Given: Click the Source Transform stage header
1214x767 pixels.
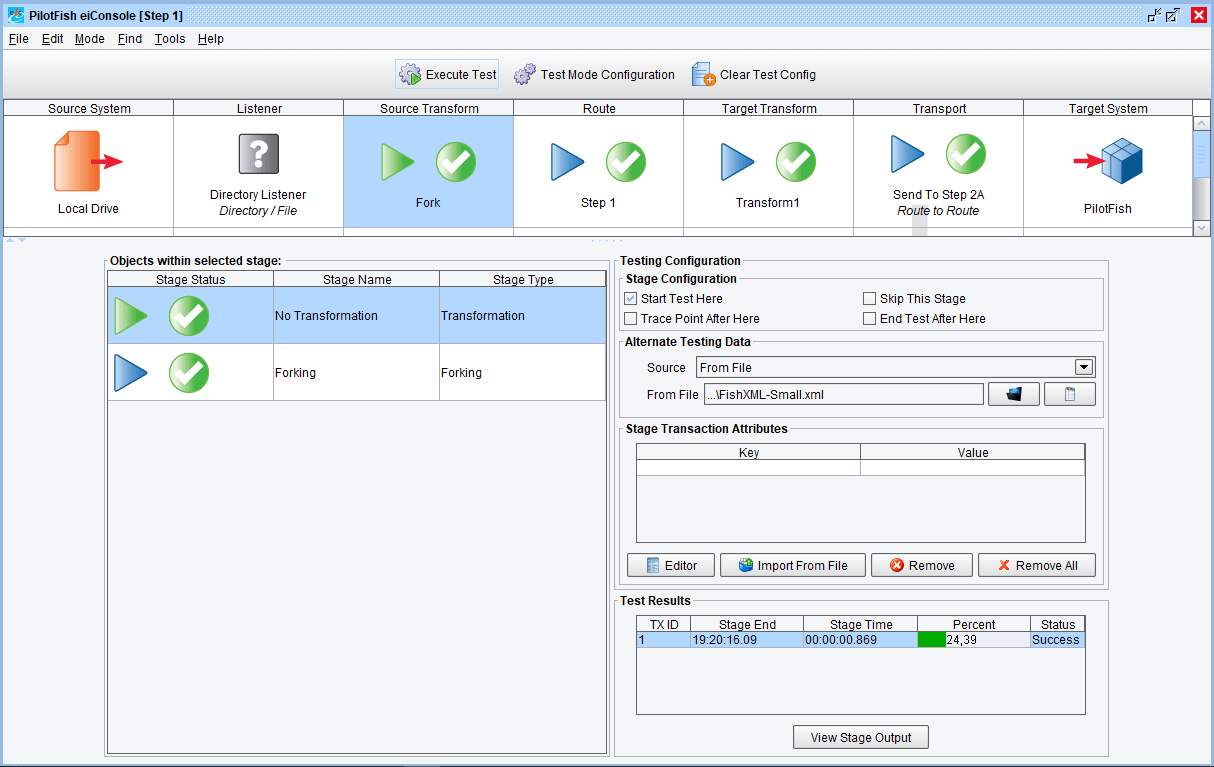Looking at the screenshot, I should coord(429,108).
